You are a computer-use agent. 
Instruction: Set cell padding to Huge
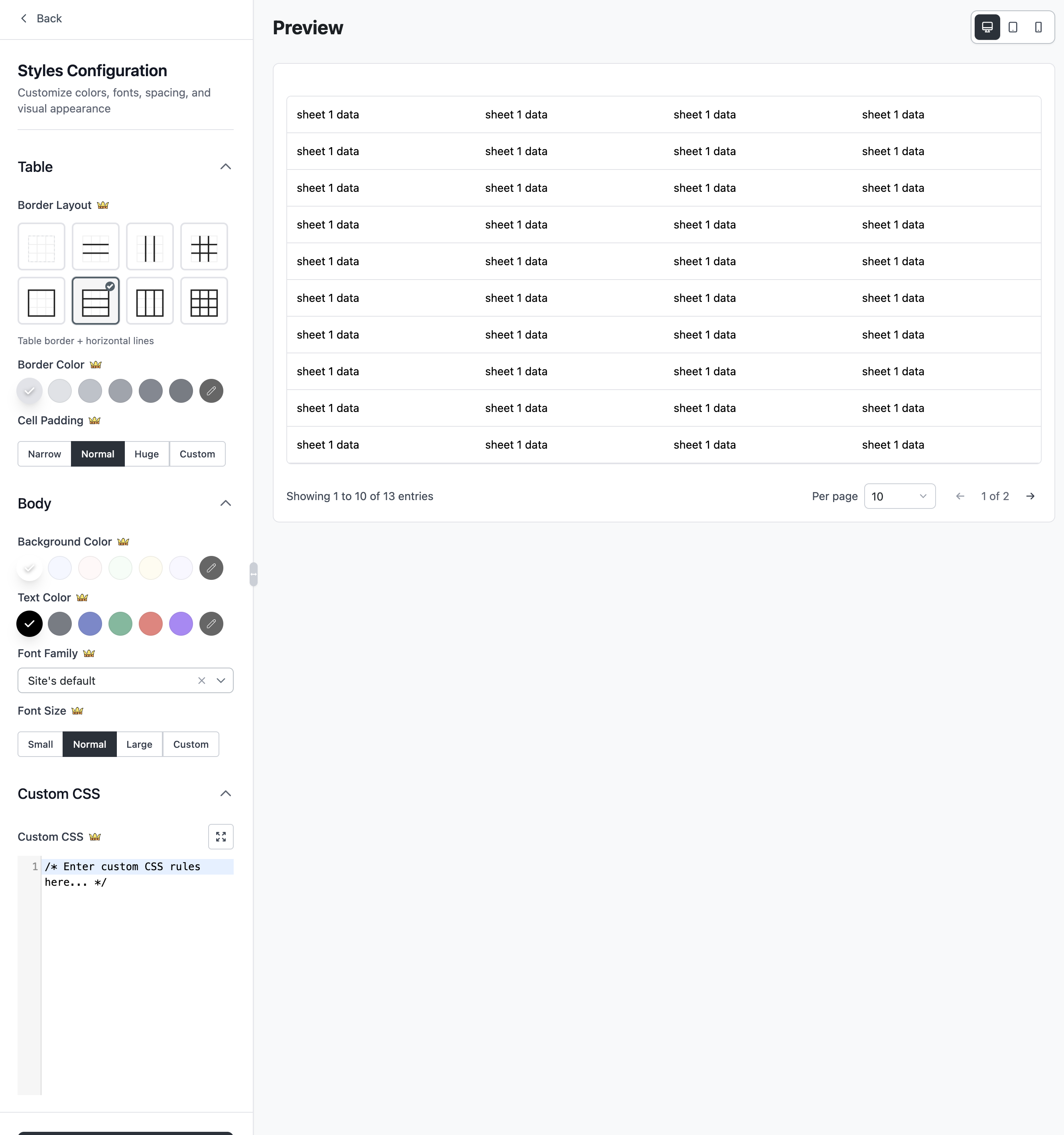[147, 454]
